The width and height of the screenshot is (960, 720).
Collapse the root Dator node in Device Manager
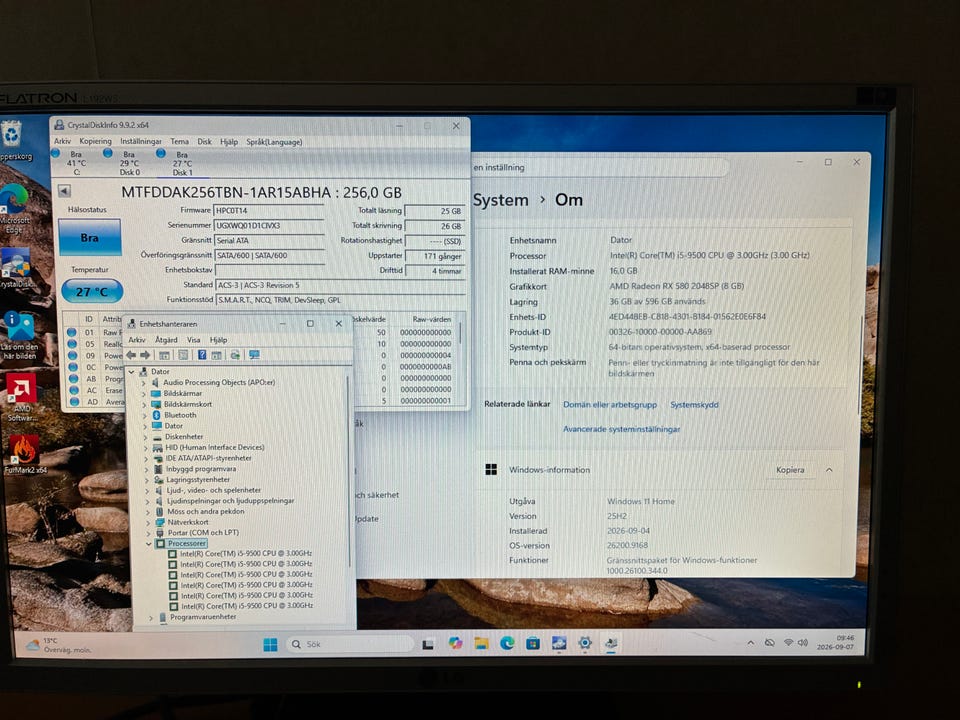click(x=131, y=372)
